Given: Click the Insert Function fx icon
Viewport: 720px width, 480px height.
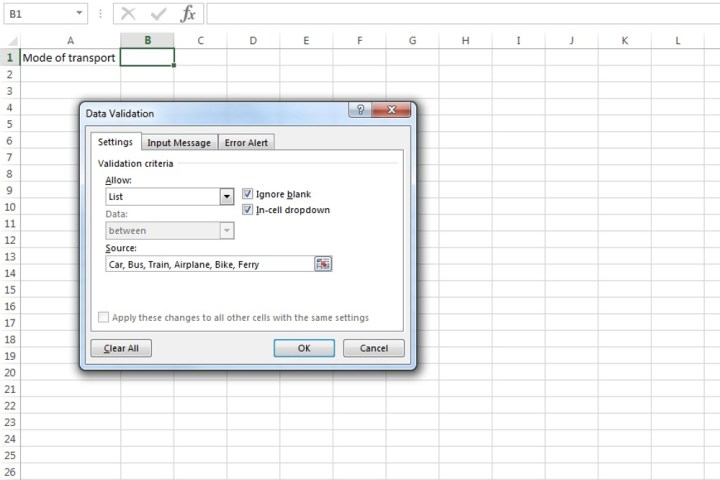Looking at the screenshot, I should point(188,14).
